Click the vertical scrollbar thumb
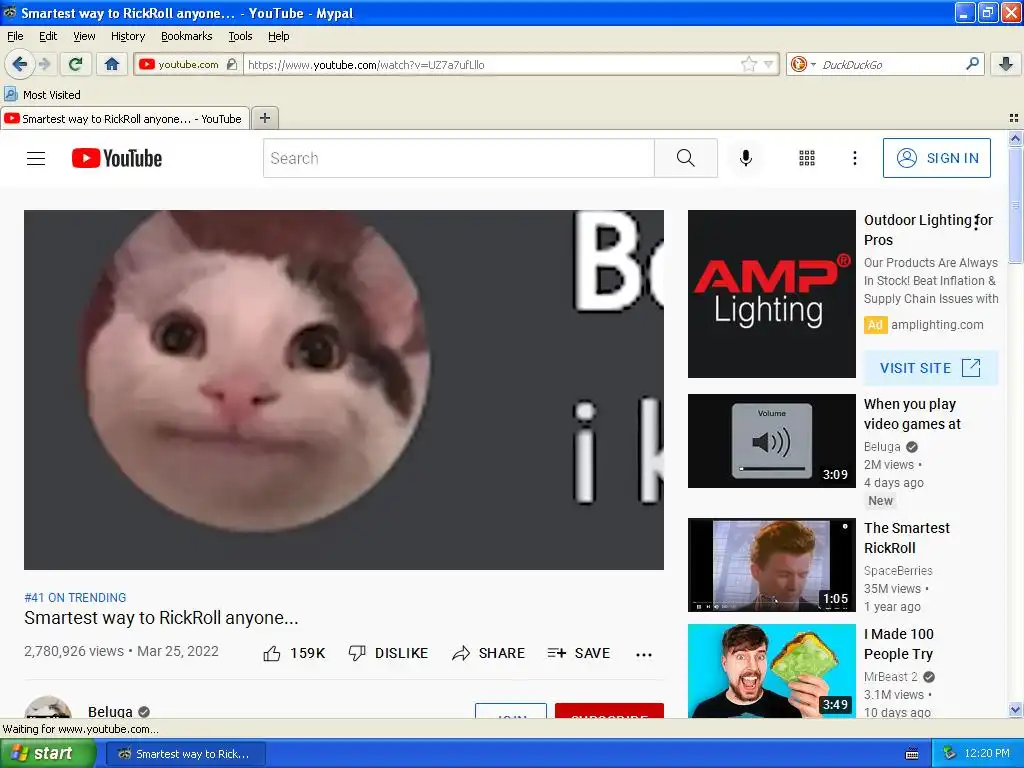1024x768 pixels. click(x=1015, y=206)
